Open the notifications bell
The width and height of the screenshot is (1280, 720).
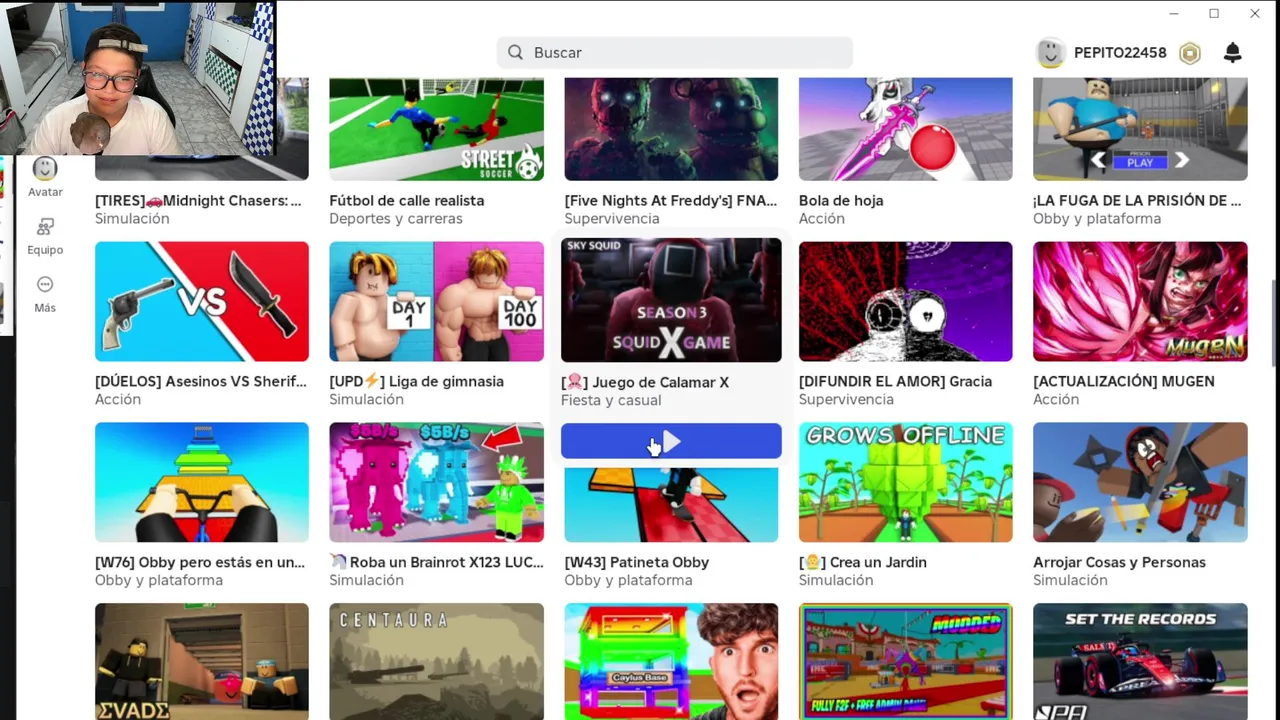coord(1232,53)
